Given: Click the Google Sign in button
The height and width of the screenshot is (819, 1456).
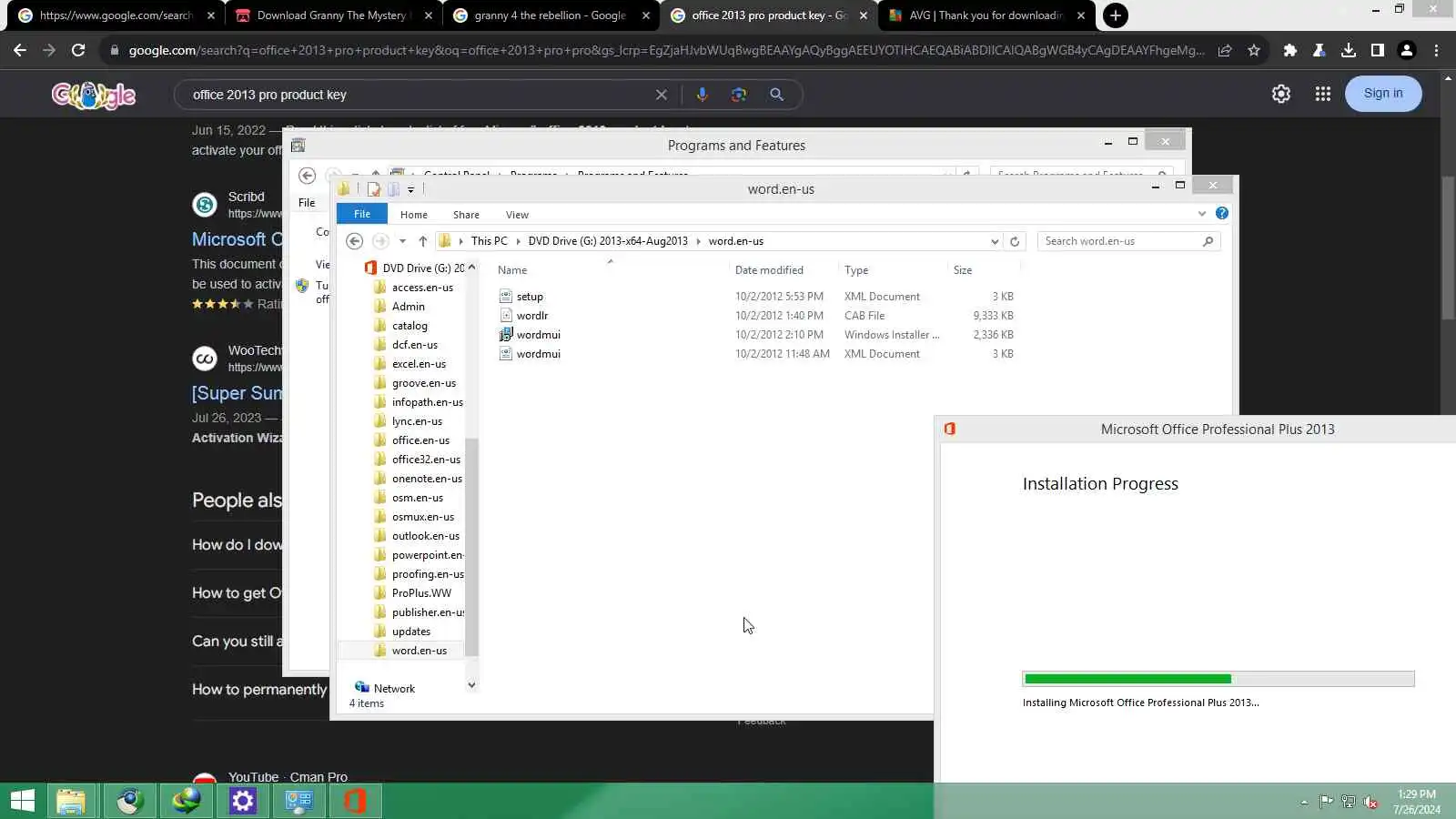Looking at the screenshot, I should click(x=1383, y=93).
